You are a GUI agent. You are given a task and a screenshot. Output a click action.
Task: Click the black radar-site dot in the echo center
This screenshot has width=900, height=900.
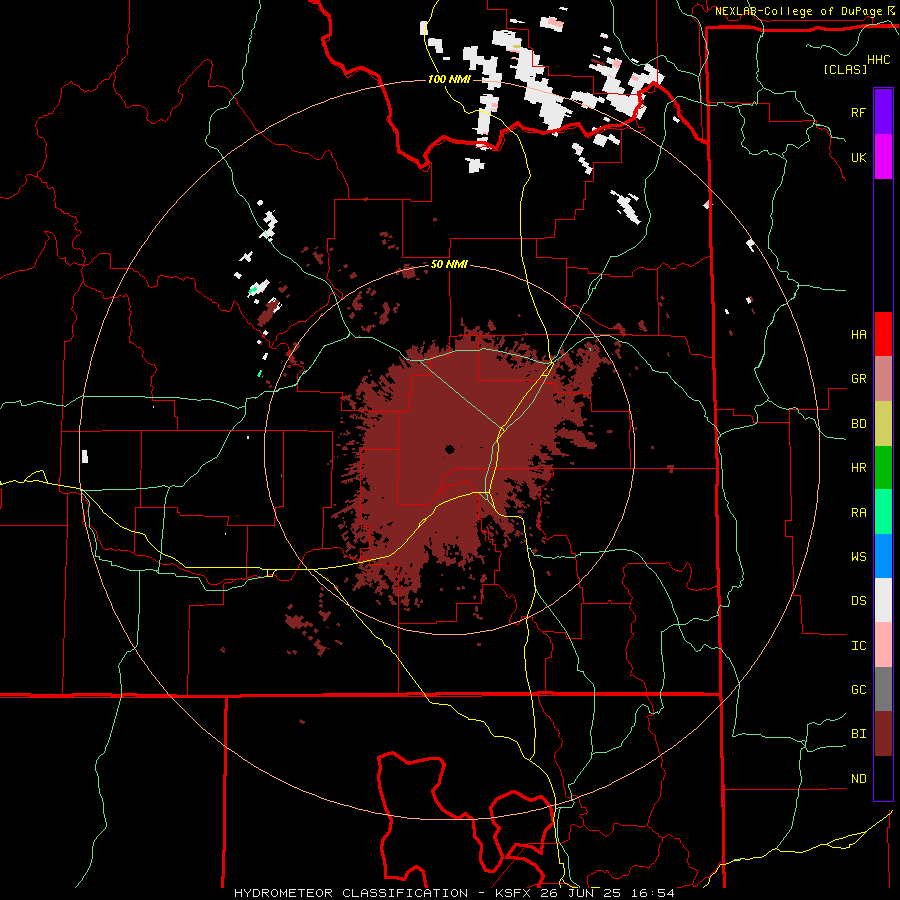[449, 449]
